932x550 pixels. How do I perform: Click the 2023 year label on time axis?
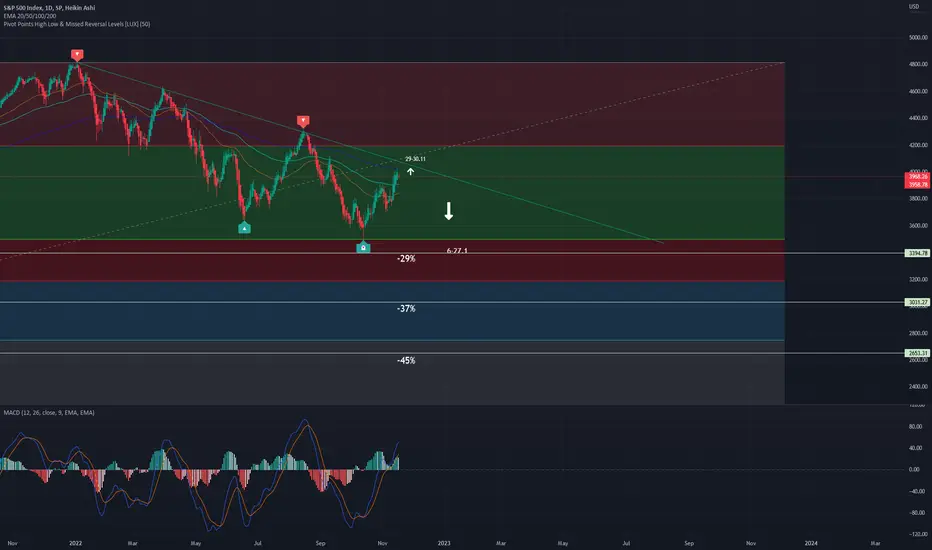coord(444,543)
